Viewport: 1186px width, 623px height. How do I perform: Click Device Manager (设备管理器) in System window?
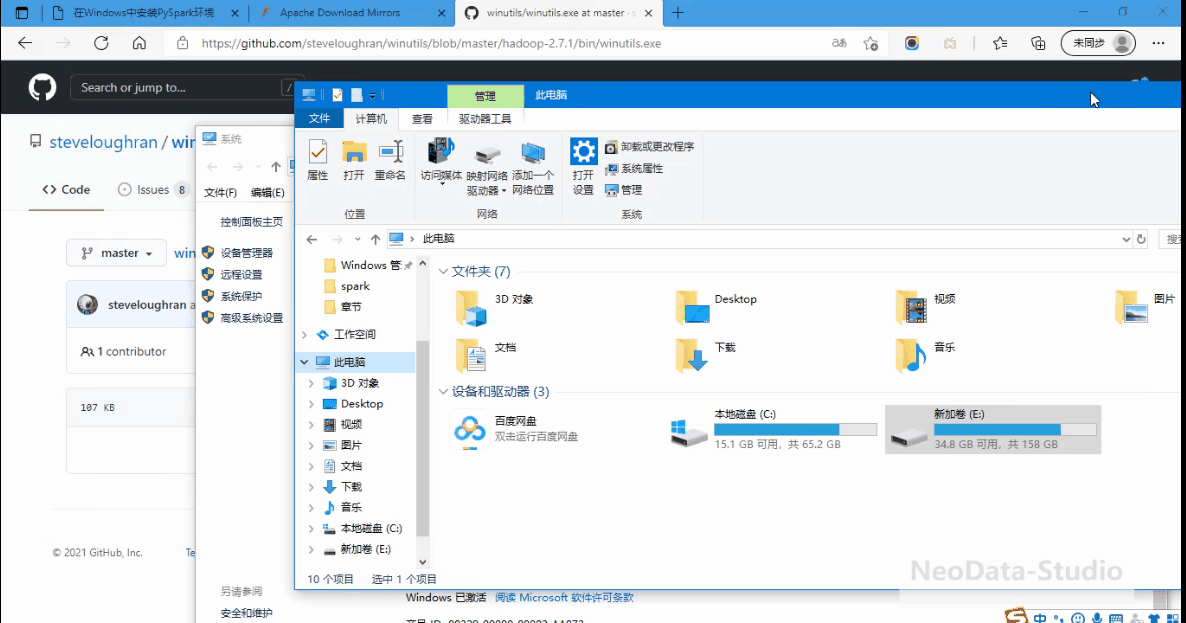(x=246, y=253)
